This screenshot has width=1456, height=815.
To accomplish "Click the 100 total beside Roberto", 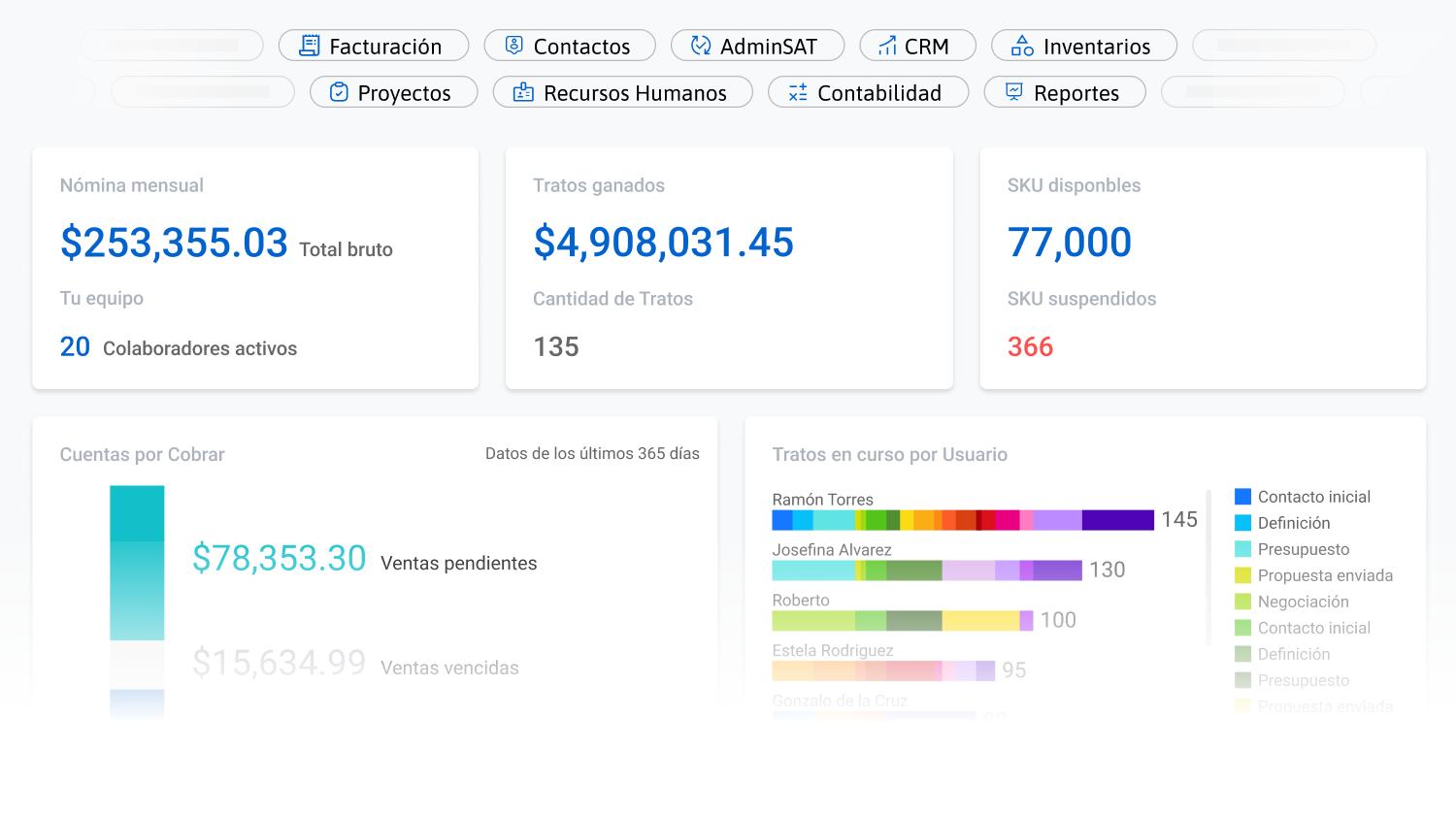I will 1058,621.
